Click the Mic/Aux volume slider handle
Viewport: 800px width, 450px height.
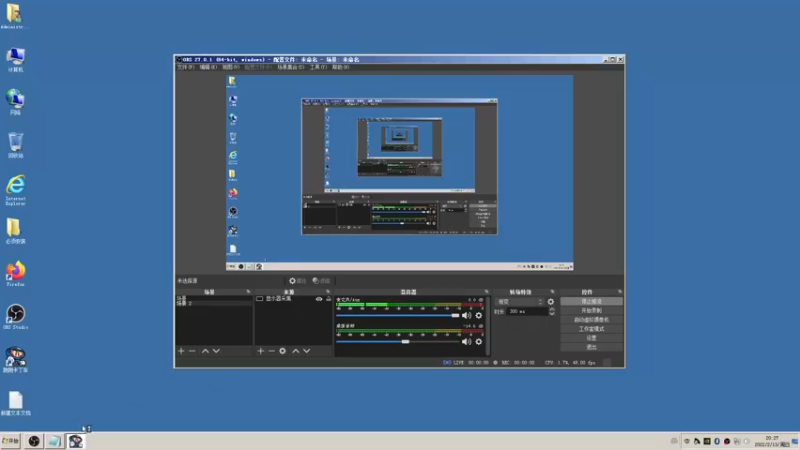click(455, 315)
